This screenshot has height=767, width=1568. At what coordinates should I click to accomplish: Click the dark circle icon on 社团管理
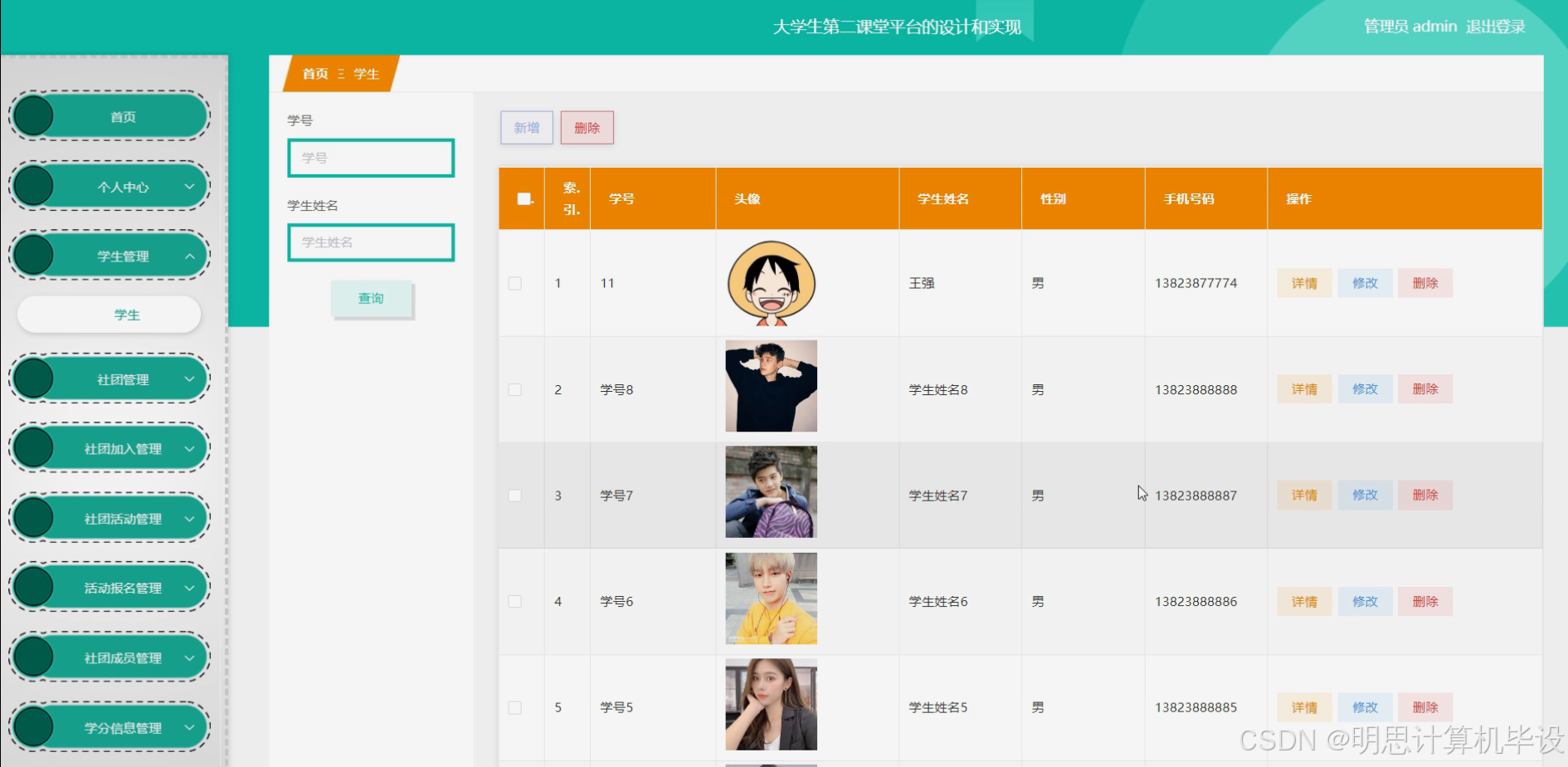(33, 379)
